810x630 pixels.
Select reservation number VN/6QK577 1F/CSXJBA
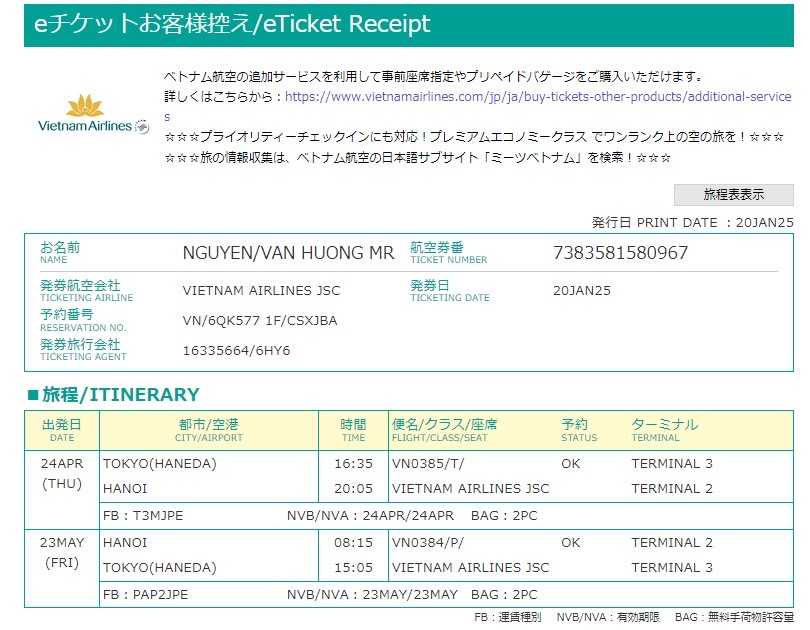point(260,320)
